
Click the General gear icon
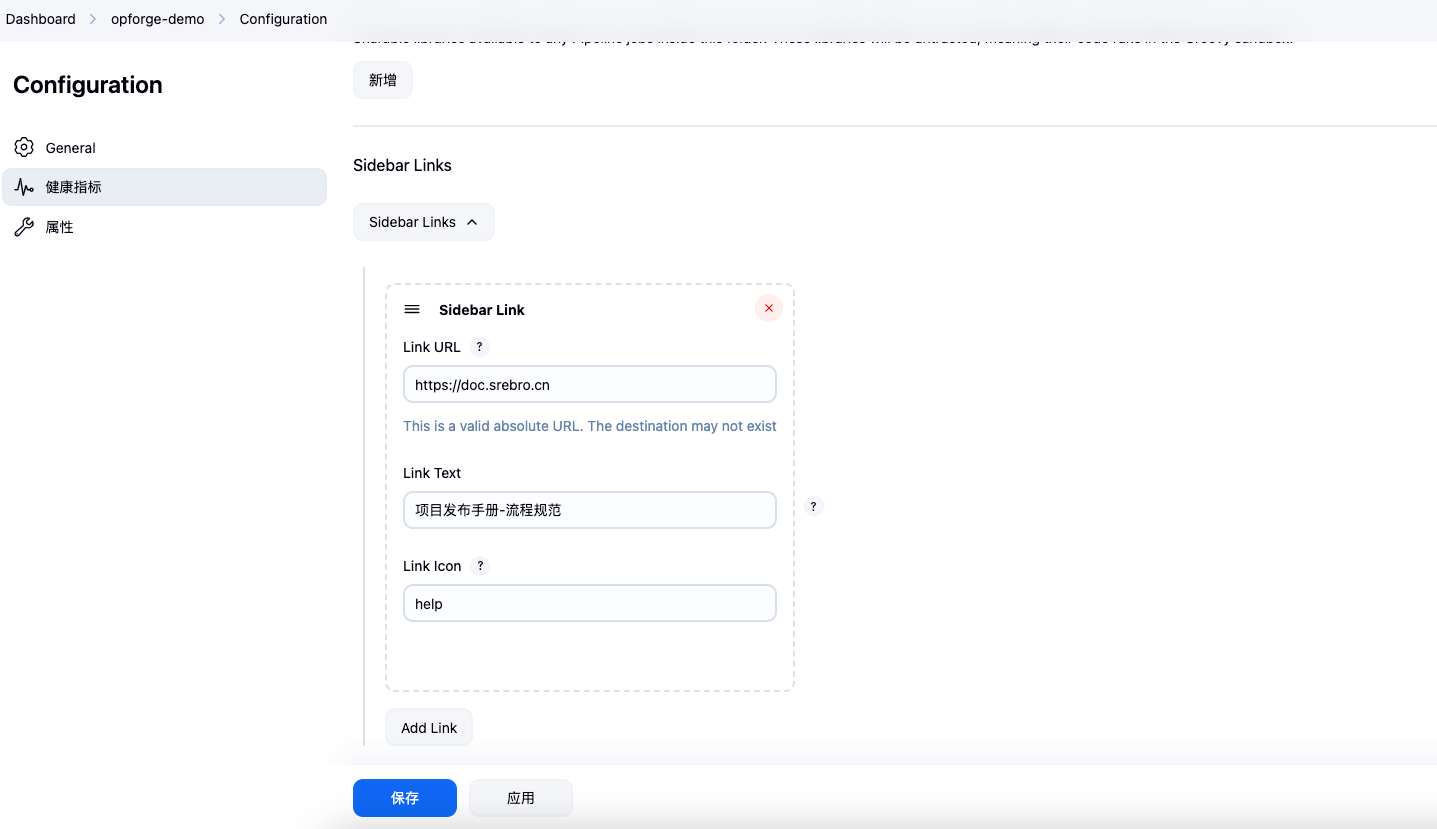pyautogui.click(x=24, y=147)
